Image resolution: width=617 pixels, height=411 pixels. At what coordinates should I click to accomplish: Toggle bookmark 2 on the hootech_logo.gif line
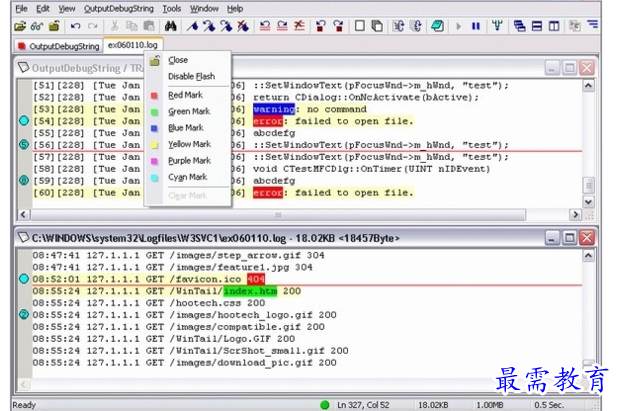(24, 315)
